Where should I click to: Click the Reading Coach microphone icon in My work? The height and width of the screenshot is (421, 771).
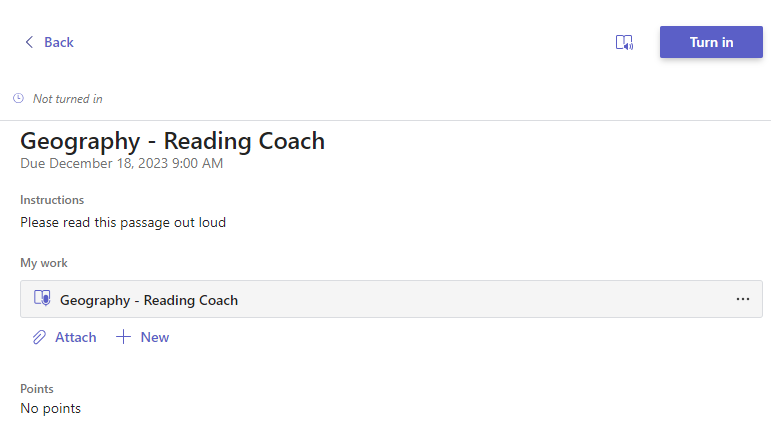[42, 298]
